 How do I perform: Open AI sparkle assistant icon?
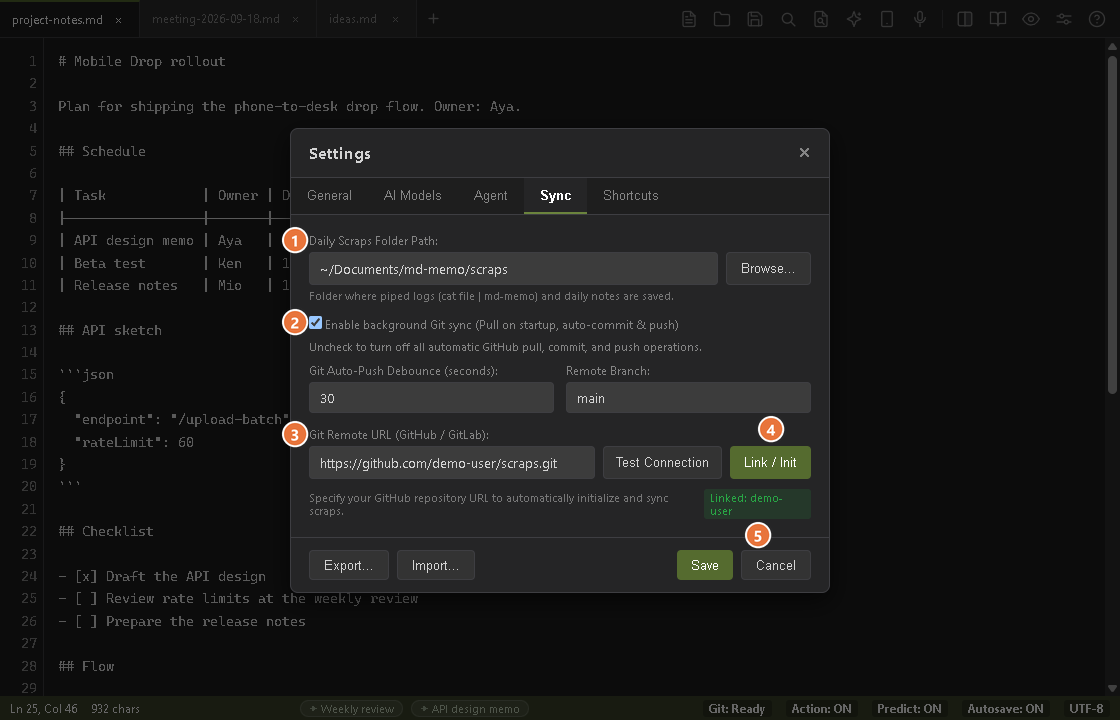[x=854, y=19]
